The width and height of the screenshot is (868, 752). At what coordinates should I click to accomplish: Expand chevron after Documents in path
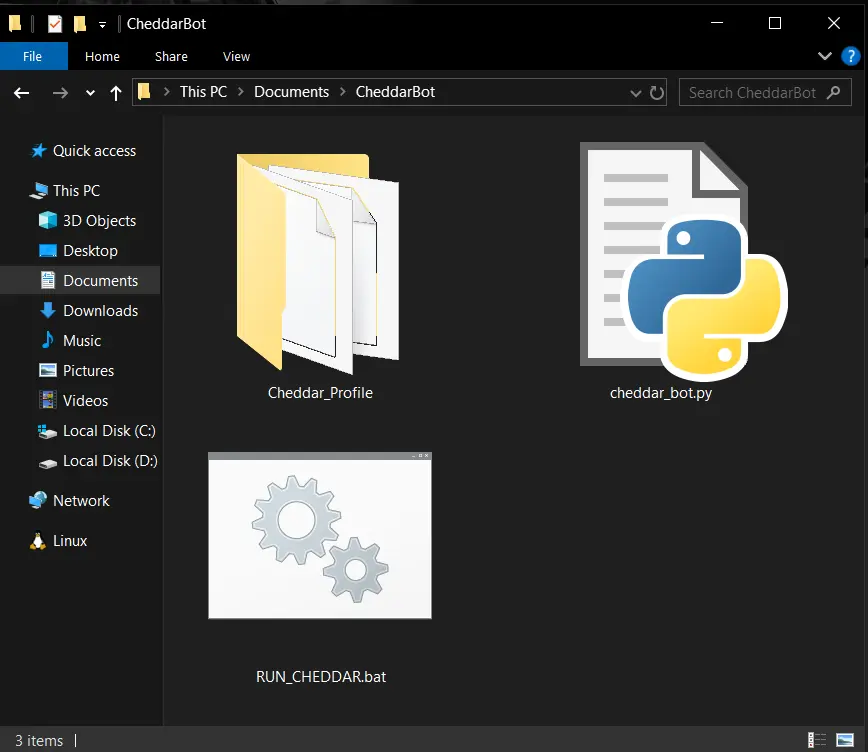click(343, 92)
